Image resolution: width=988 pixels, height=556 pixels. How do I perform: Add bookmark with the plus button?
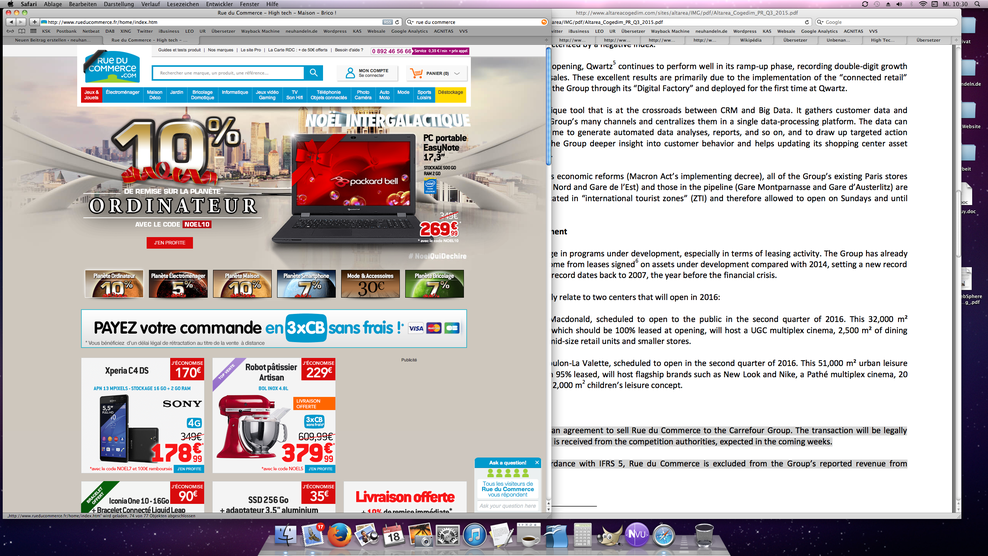click(34, 22)
